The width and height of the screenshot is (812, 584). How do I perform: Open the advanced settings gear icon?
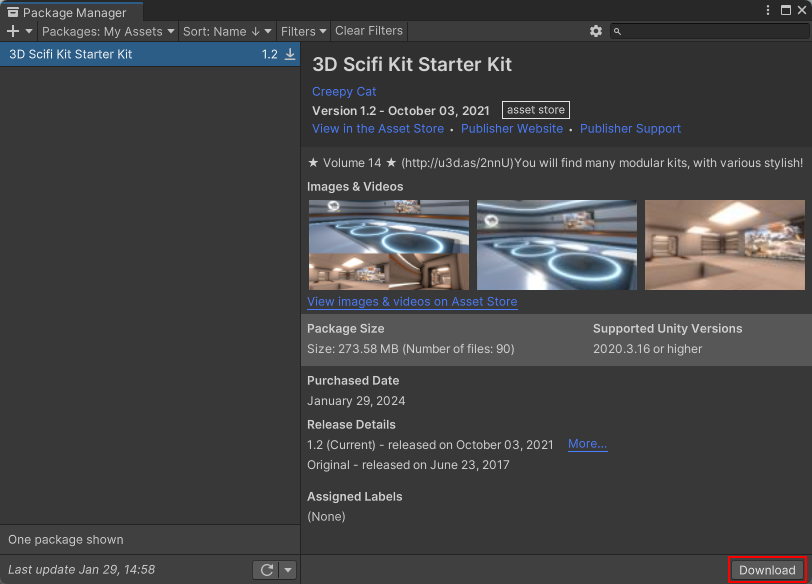[x=596, y=31]
